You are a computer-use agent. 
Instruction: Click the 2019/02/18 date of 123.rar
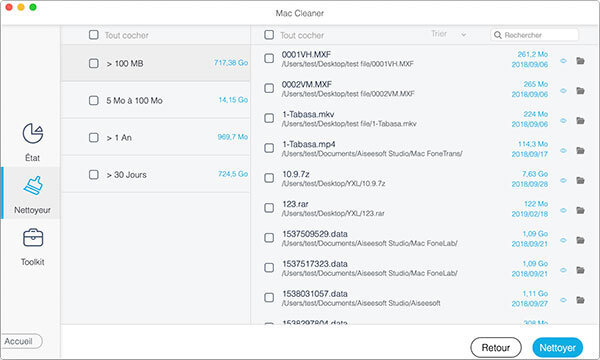530,214
